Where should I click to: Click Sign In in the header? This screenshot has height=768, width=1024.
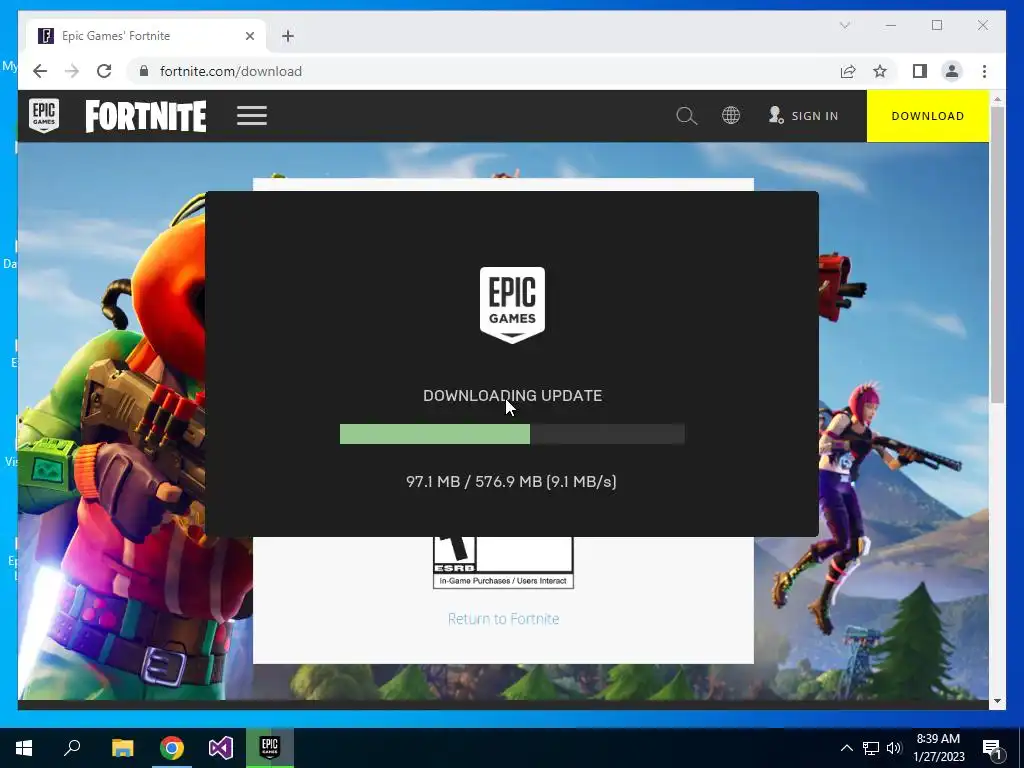803,116
